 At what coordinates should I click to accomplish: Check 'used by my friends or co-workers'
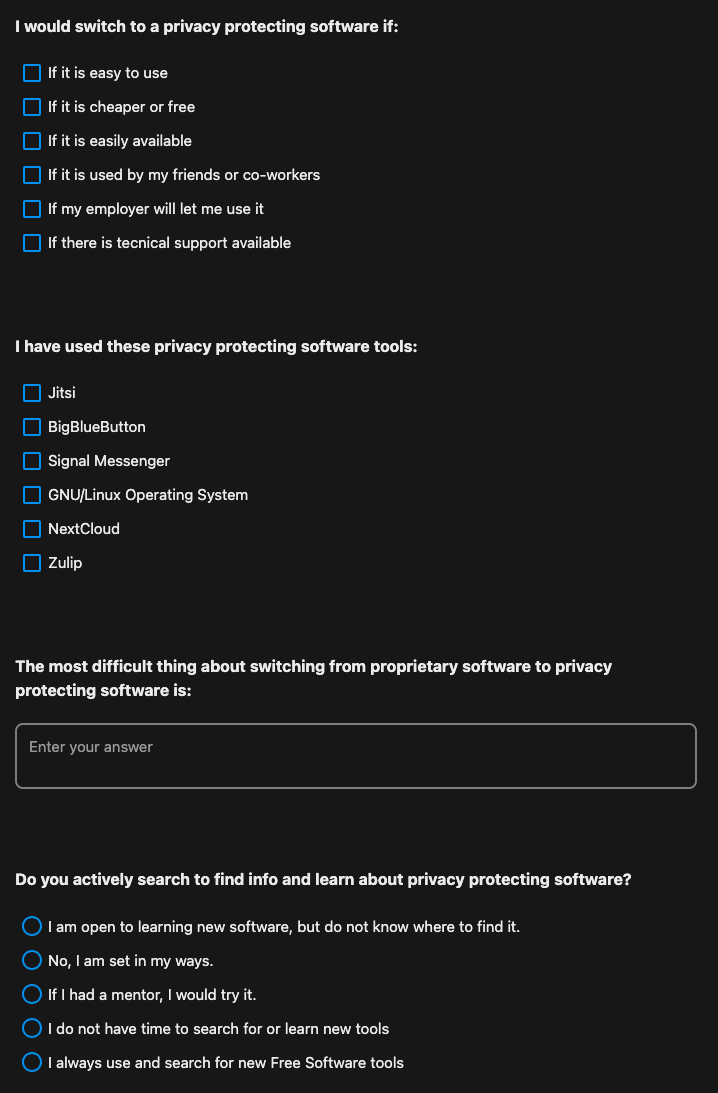[32, 175]
